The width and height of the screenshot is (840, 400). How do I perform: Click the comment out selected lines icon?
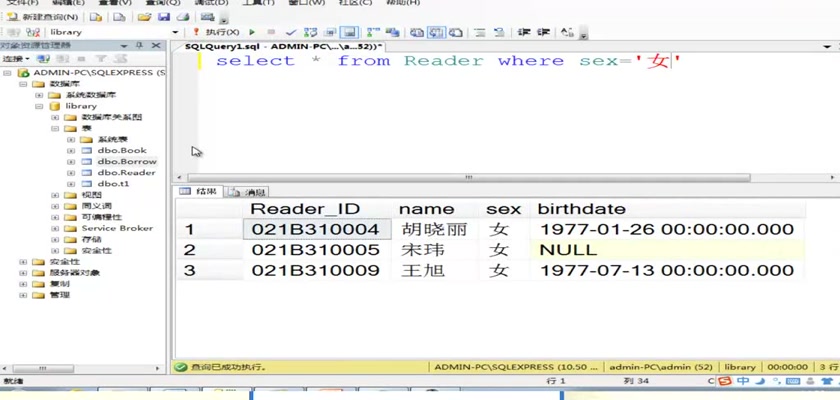(480, 32)
